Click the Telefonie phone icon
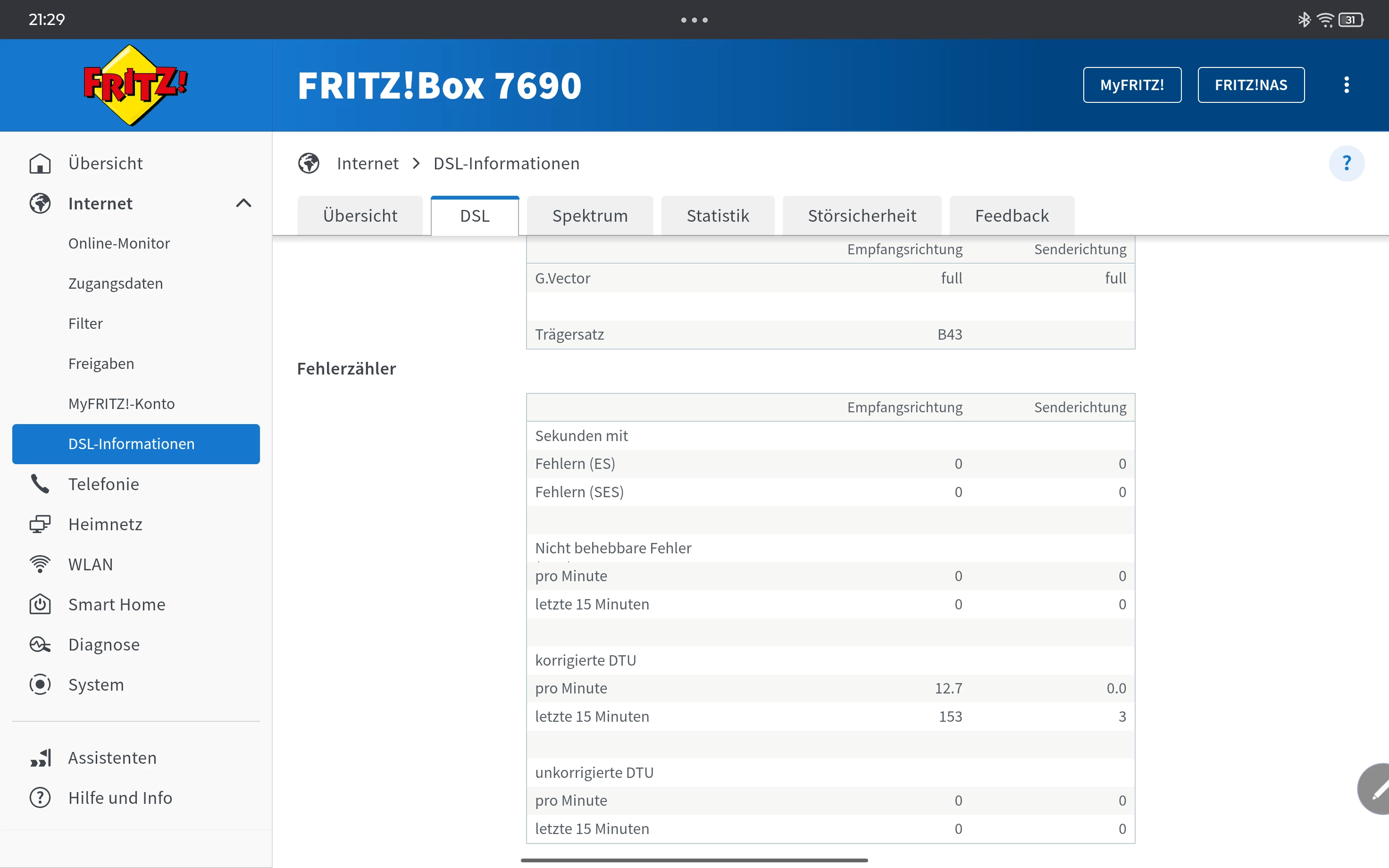This screenshot has height=868, width=1389. [x=40, y=484]
